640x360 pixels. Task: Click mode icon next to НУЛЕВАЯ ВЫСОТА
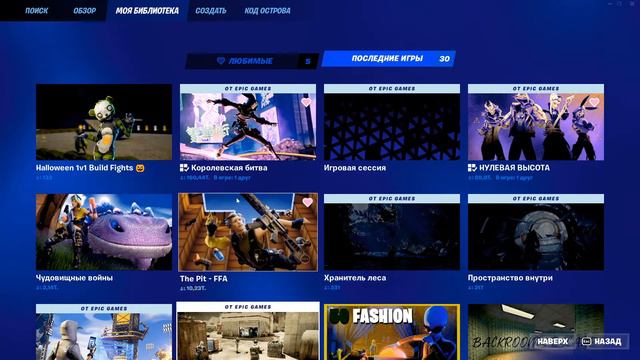coord(472,168)
